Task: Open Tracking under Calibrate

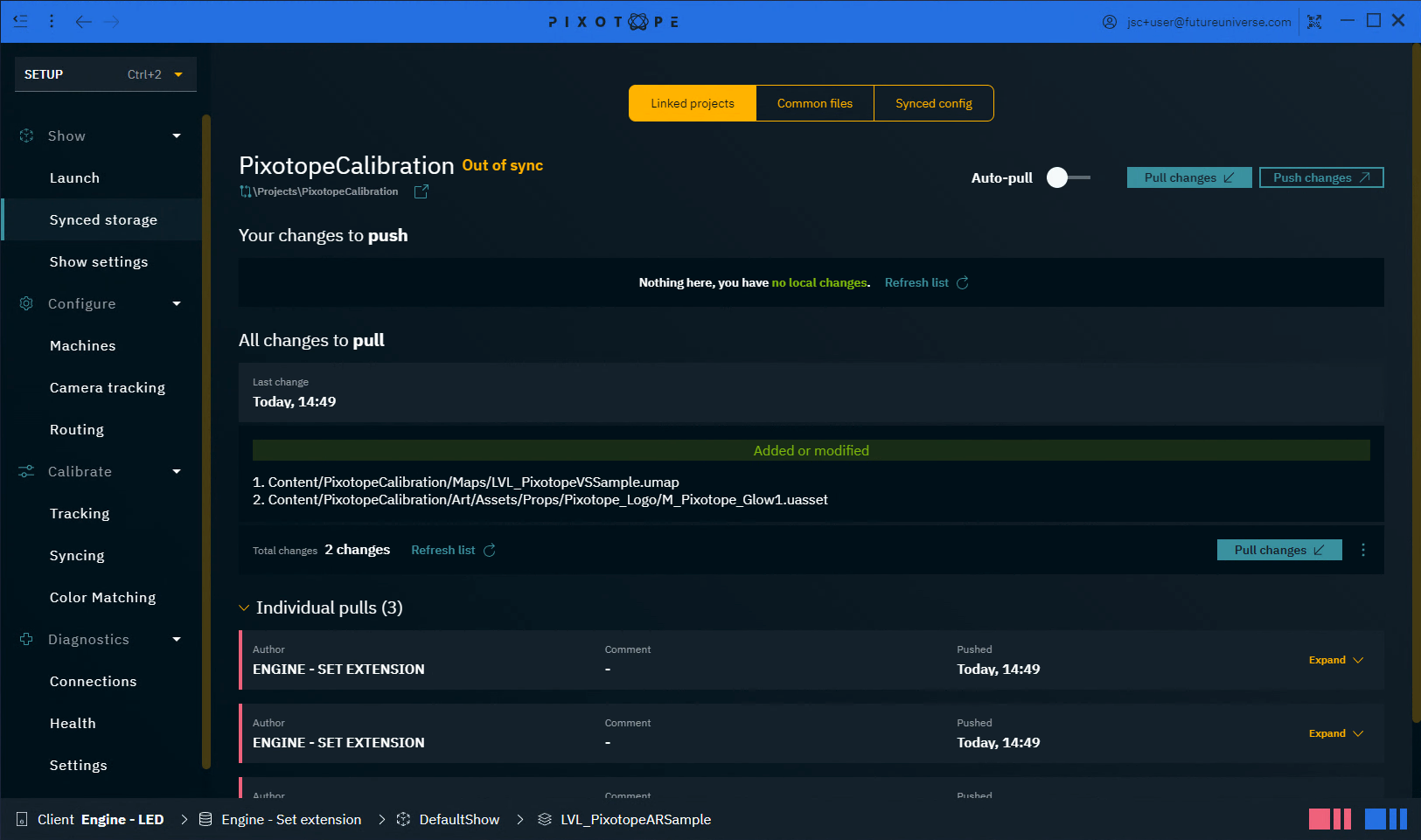Action: pyautogui.click(x=102, y=513)
